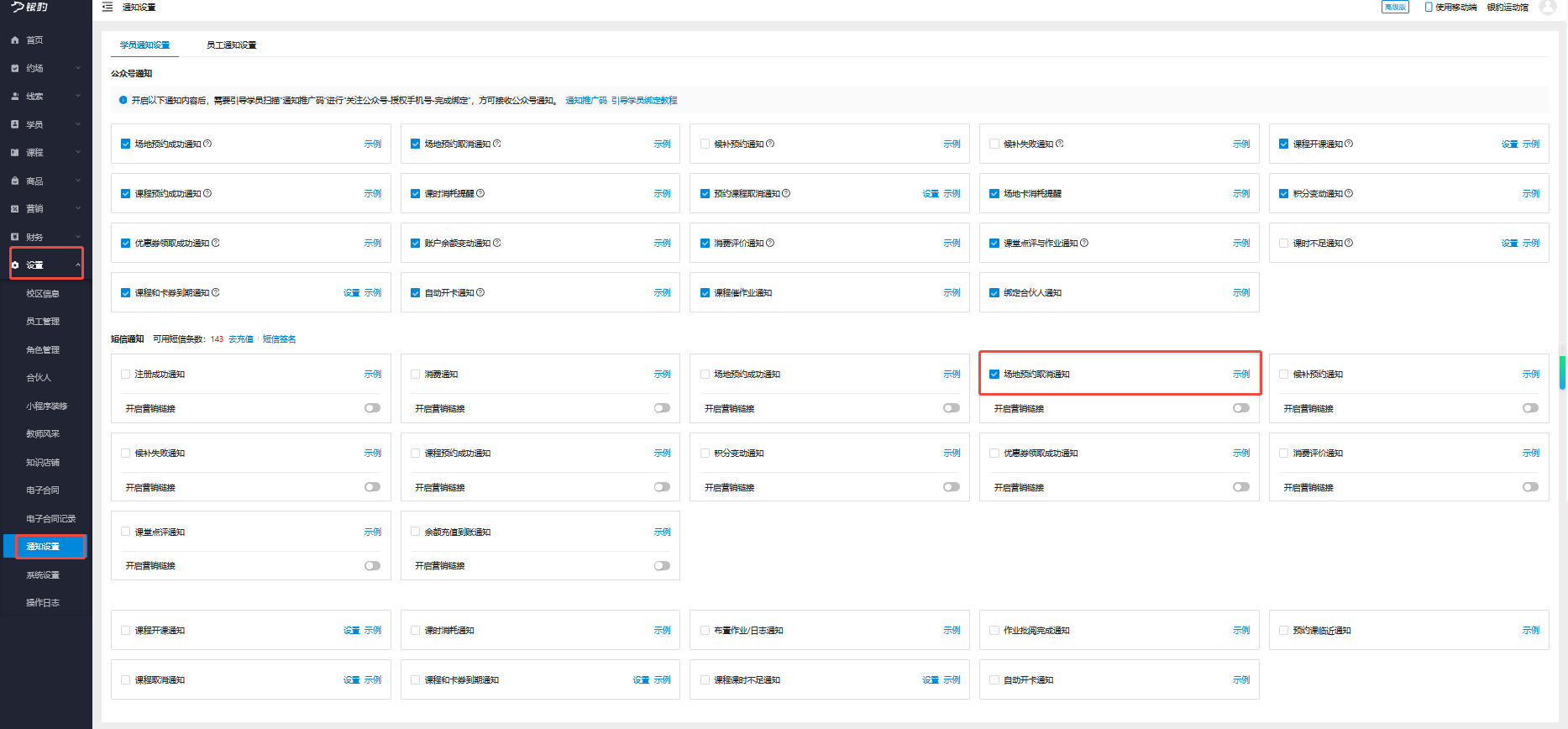Viewport: 1568px width, 729px height.
Task: Click the 去充值 recharge link
Action: coord(241,339)
